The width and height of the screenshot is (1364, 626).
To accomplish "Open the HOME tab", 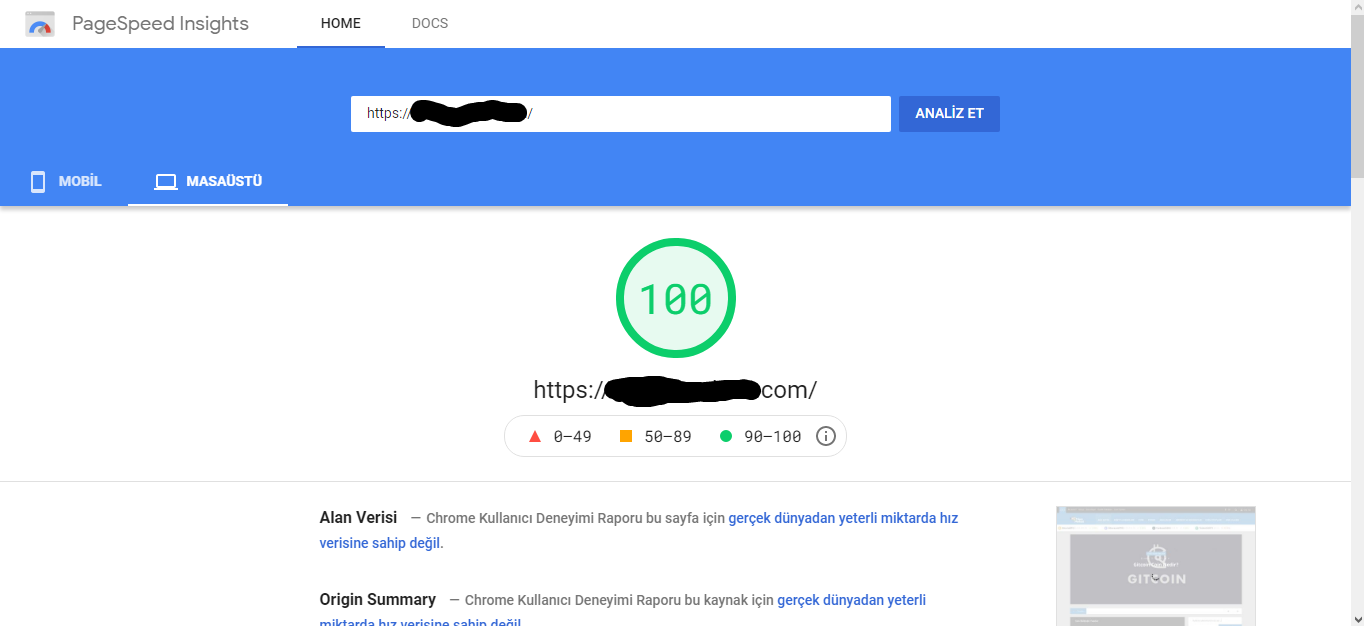I will coord(341,24).
